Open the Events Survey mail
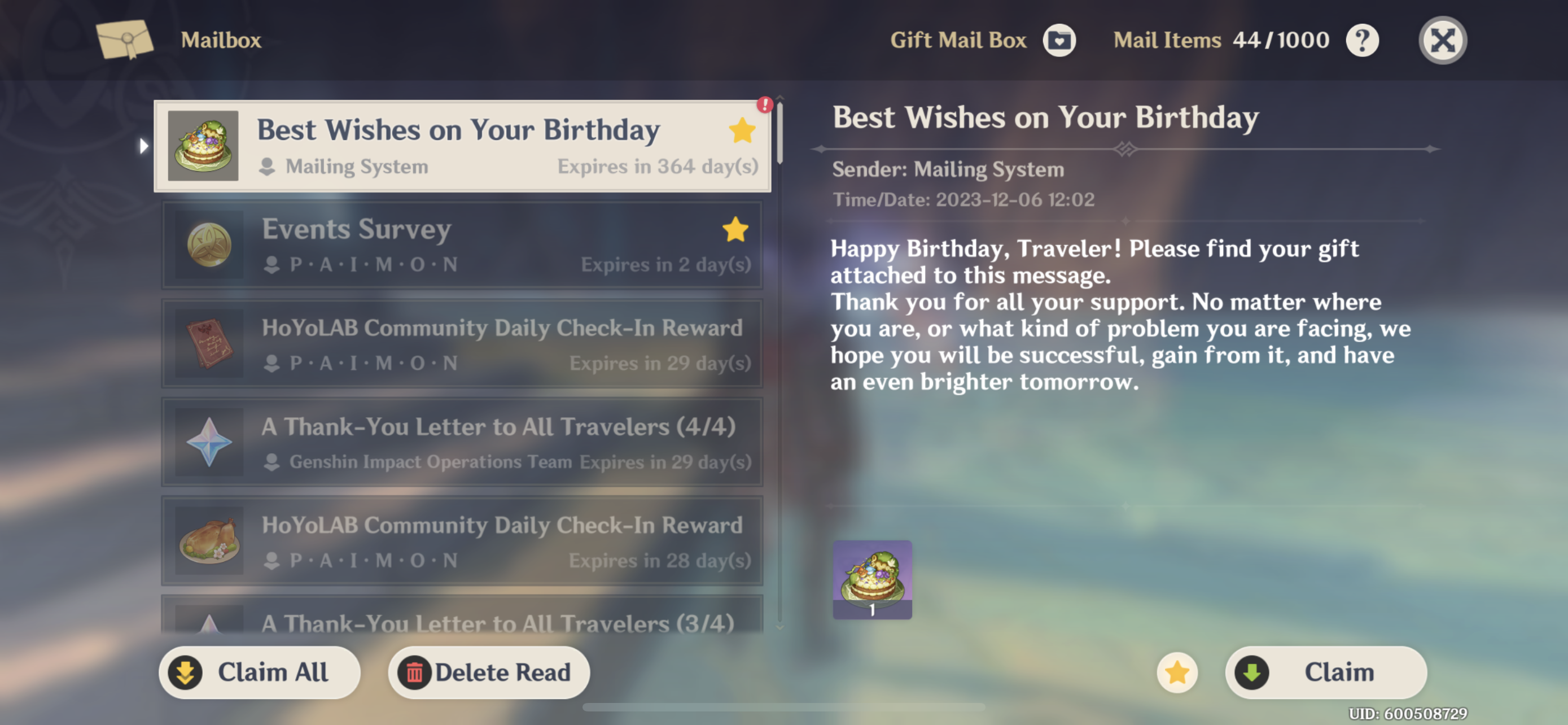Screen dimensions: 1568x725 point(462,245)
